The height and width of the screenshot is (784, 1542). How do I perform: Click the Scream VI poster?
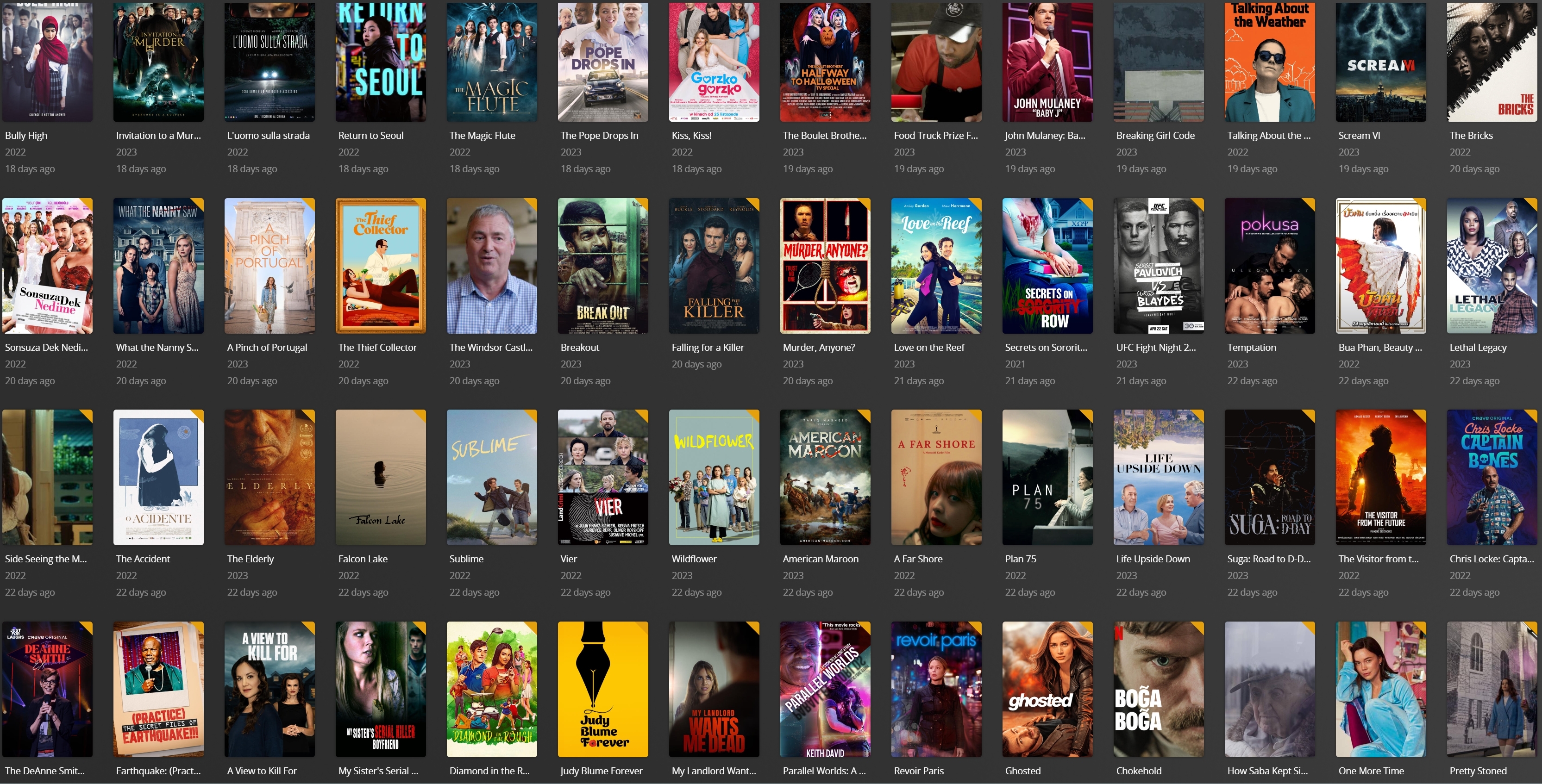click(1381, 61)
